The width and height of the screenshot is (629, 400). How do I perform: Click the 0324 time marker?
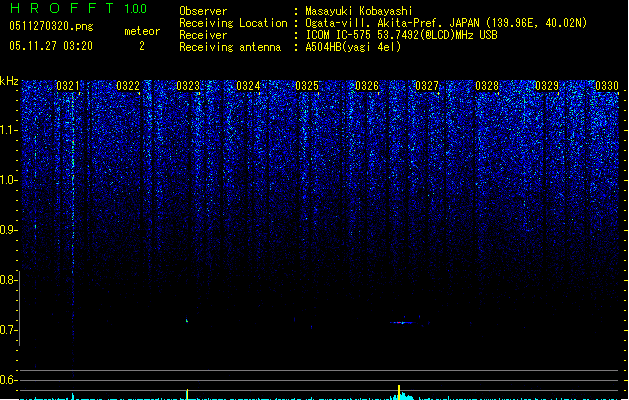(x=248, y=86)
